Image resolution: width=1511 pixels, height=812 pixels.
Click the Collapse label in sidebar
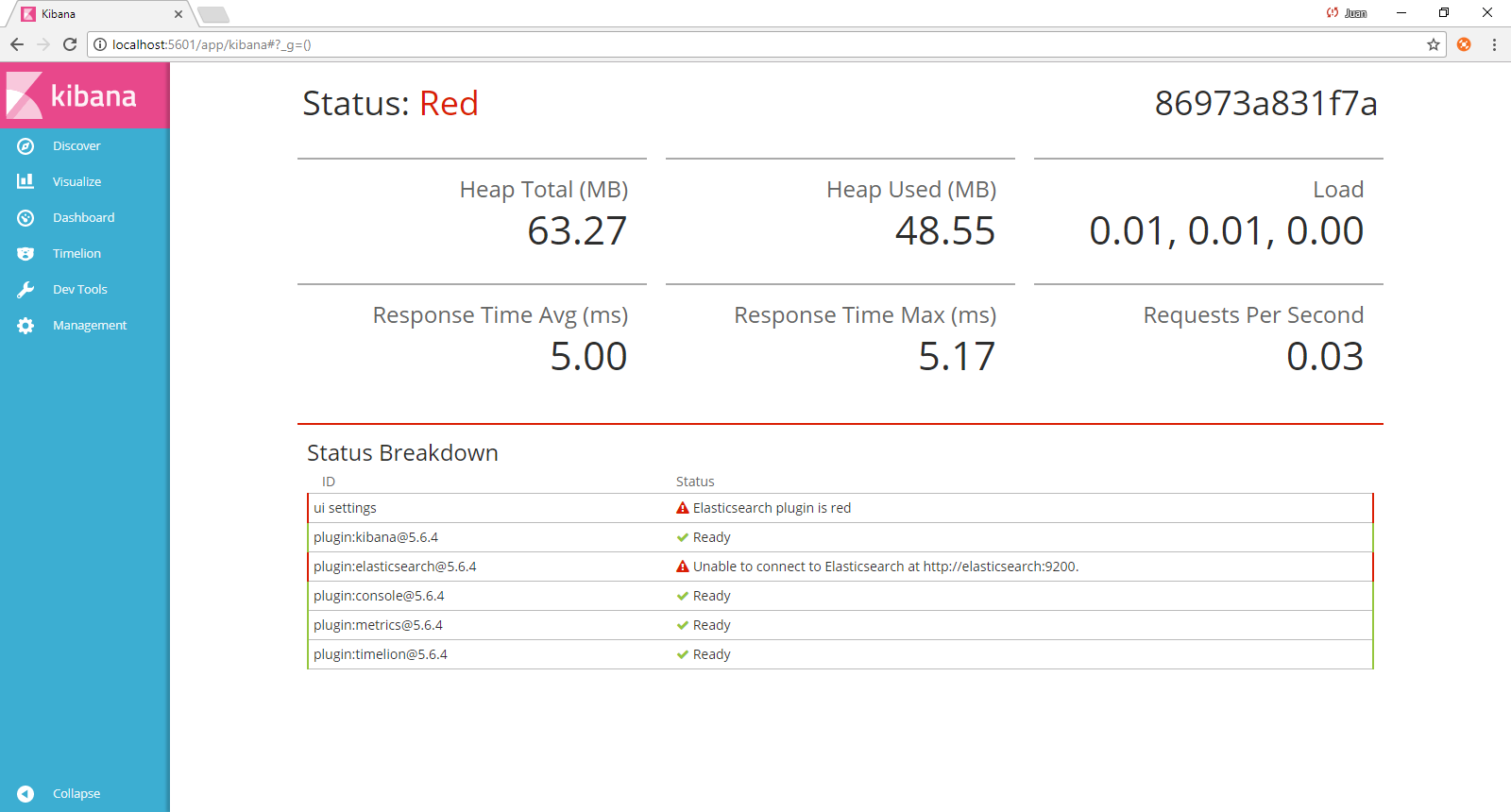76,794
